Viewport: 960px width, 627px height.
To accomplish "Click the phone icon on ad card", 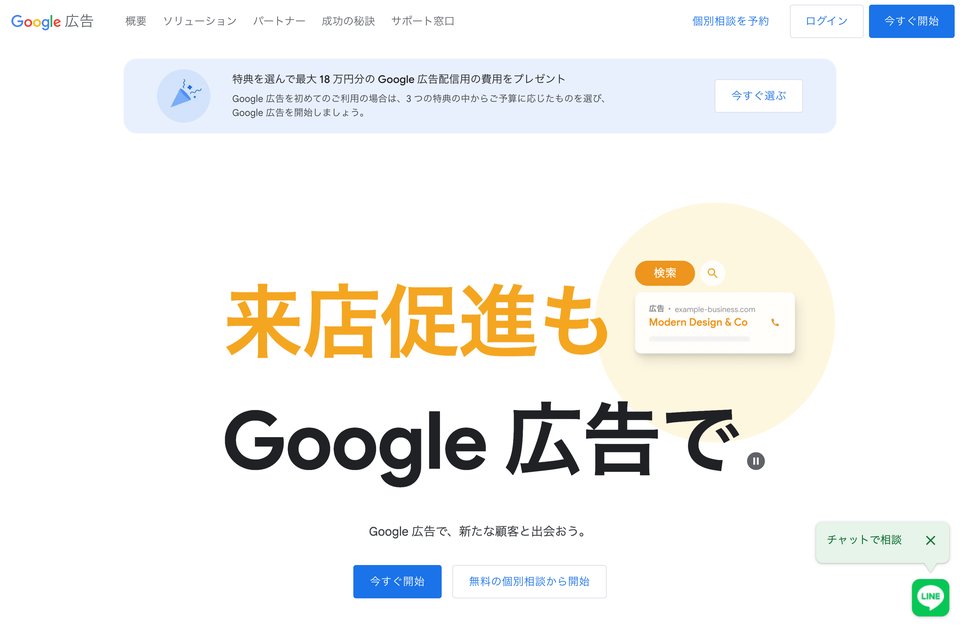I will pos(775,323).
